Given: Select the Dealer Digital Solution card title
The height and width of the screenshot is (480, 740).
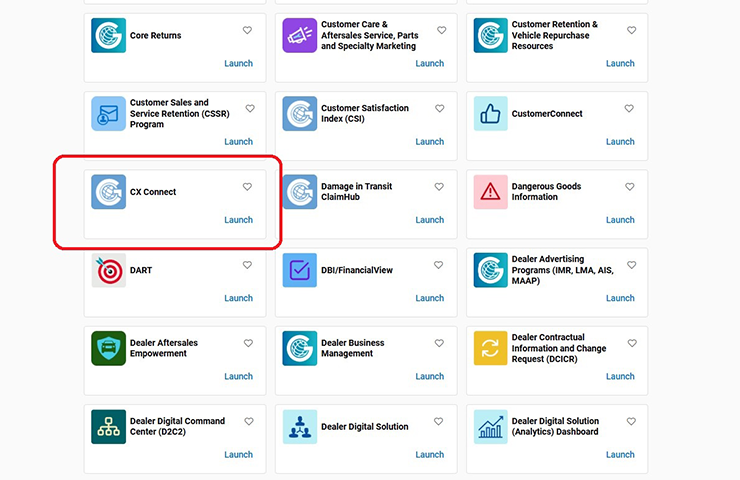Looking at the screenshot, I should coord(364,427).
